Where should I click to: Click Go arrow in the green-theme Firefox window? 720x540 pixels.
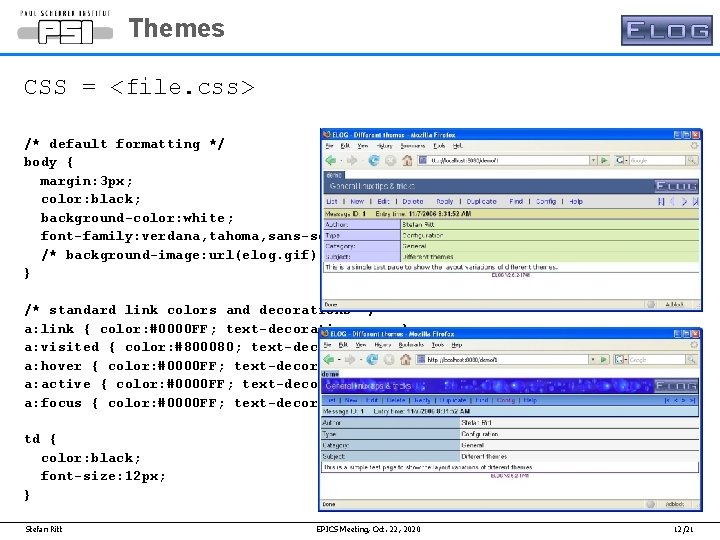tap(604, 160)
